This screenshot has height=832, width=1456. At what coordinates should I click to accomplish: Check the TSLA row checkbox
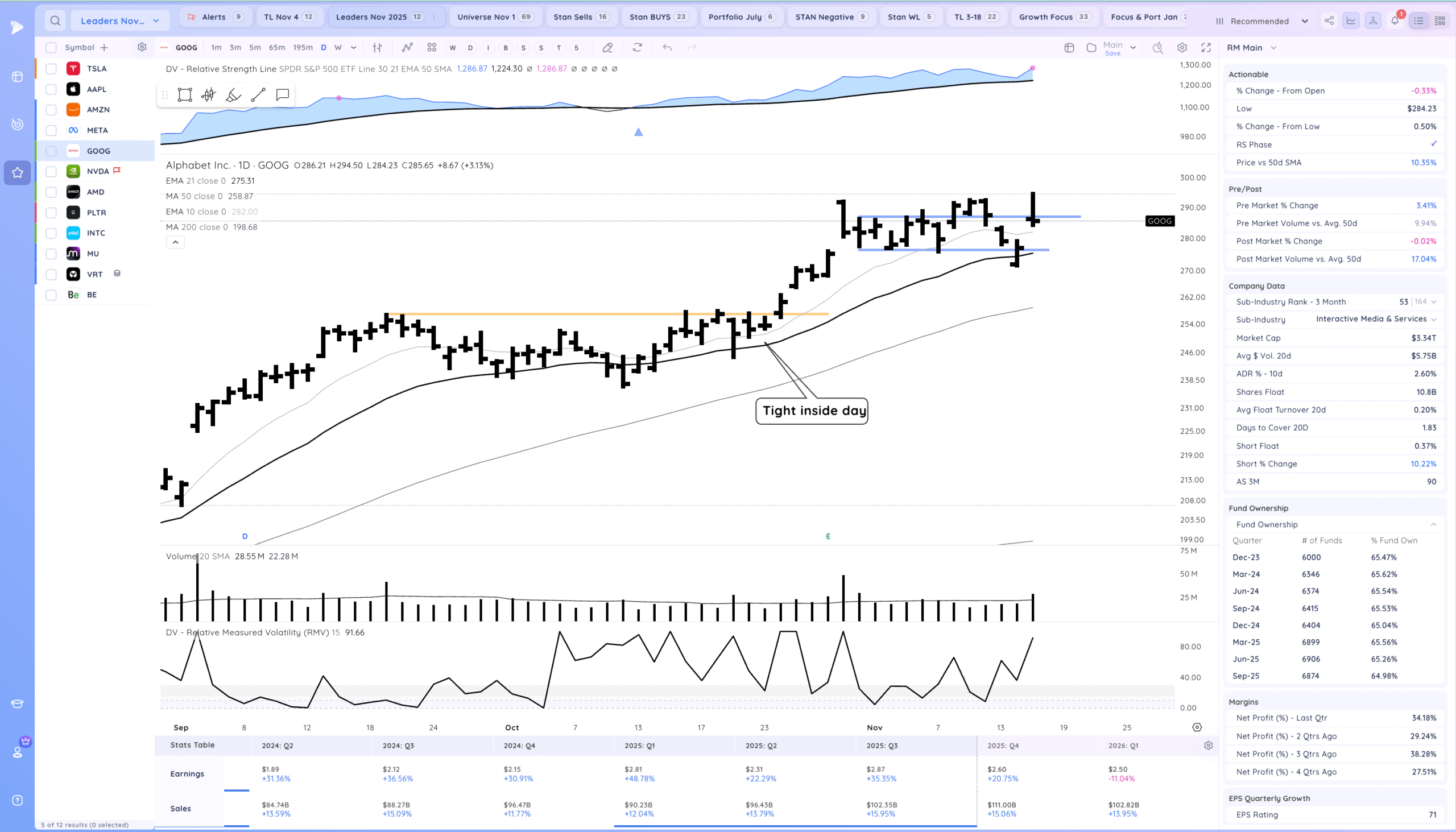51,69
